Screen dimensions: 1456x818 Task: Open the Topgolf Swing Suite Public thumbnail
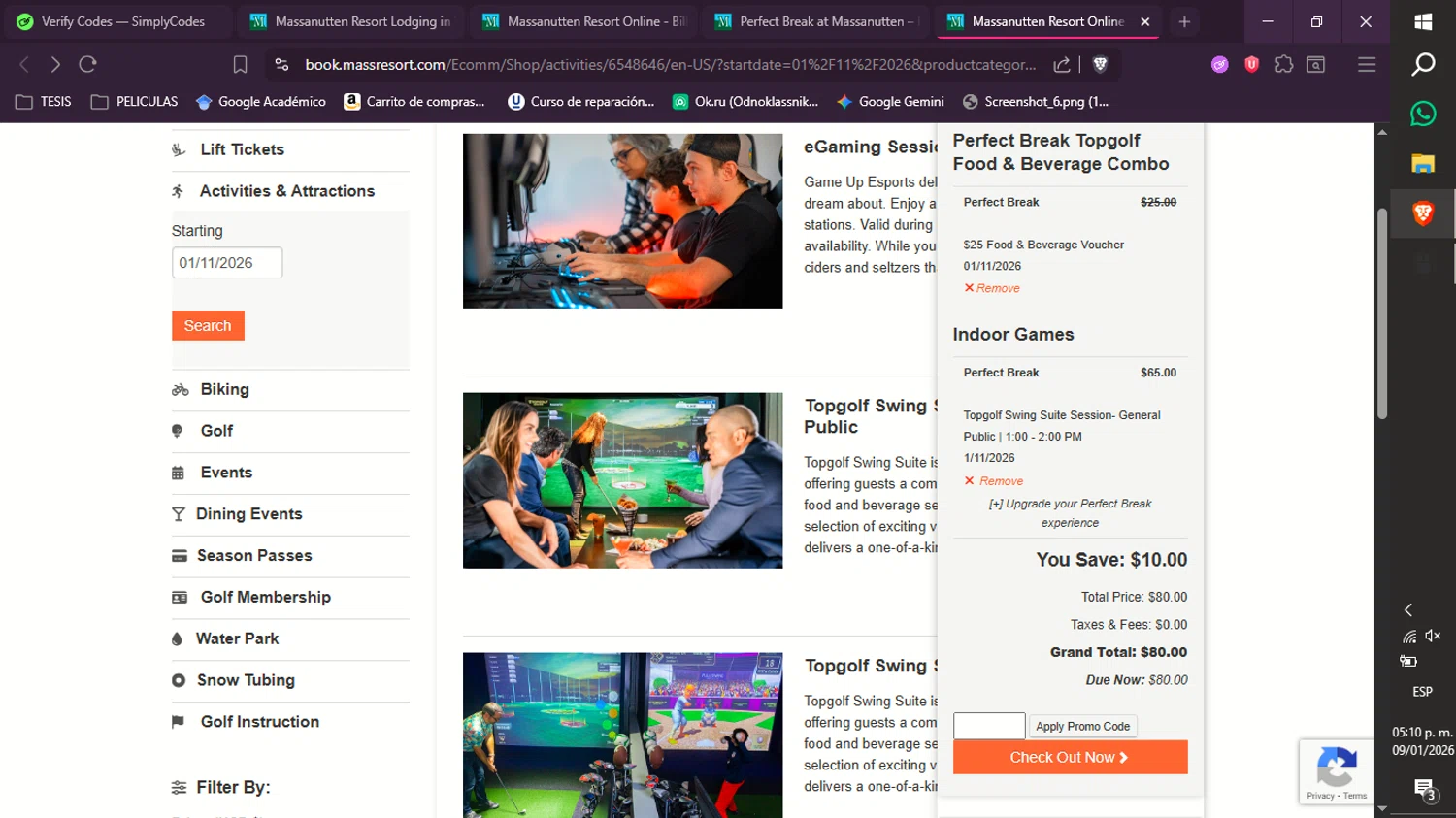click(x=622, y=480)
